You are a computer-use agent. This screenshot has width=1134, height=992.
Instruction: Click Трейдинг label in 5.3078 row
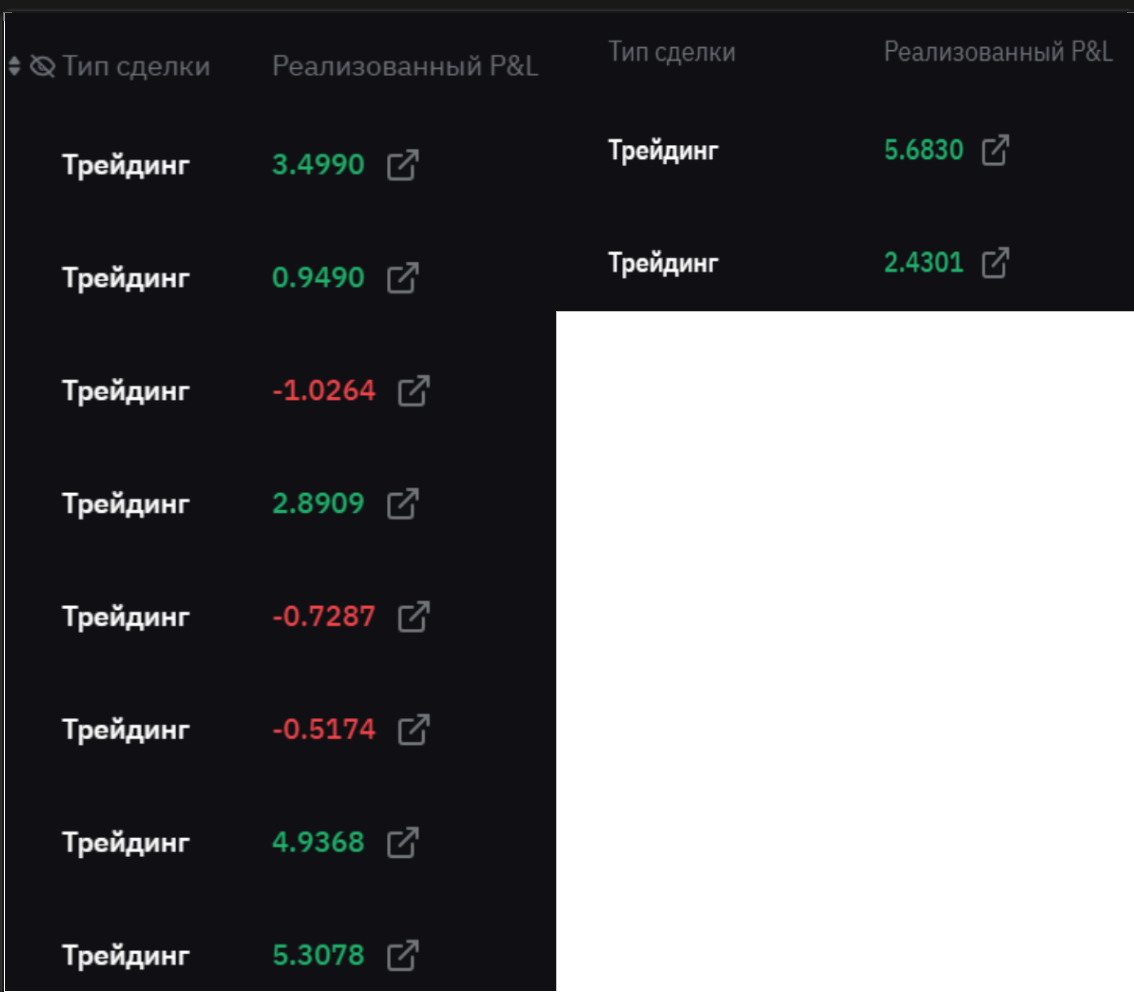[x=126, y=956]
